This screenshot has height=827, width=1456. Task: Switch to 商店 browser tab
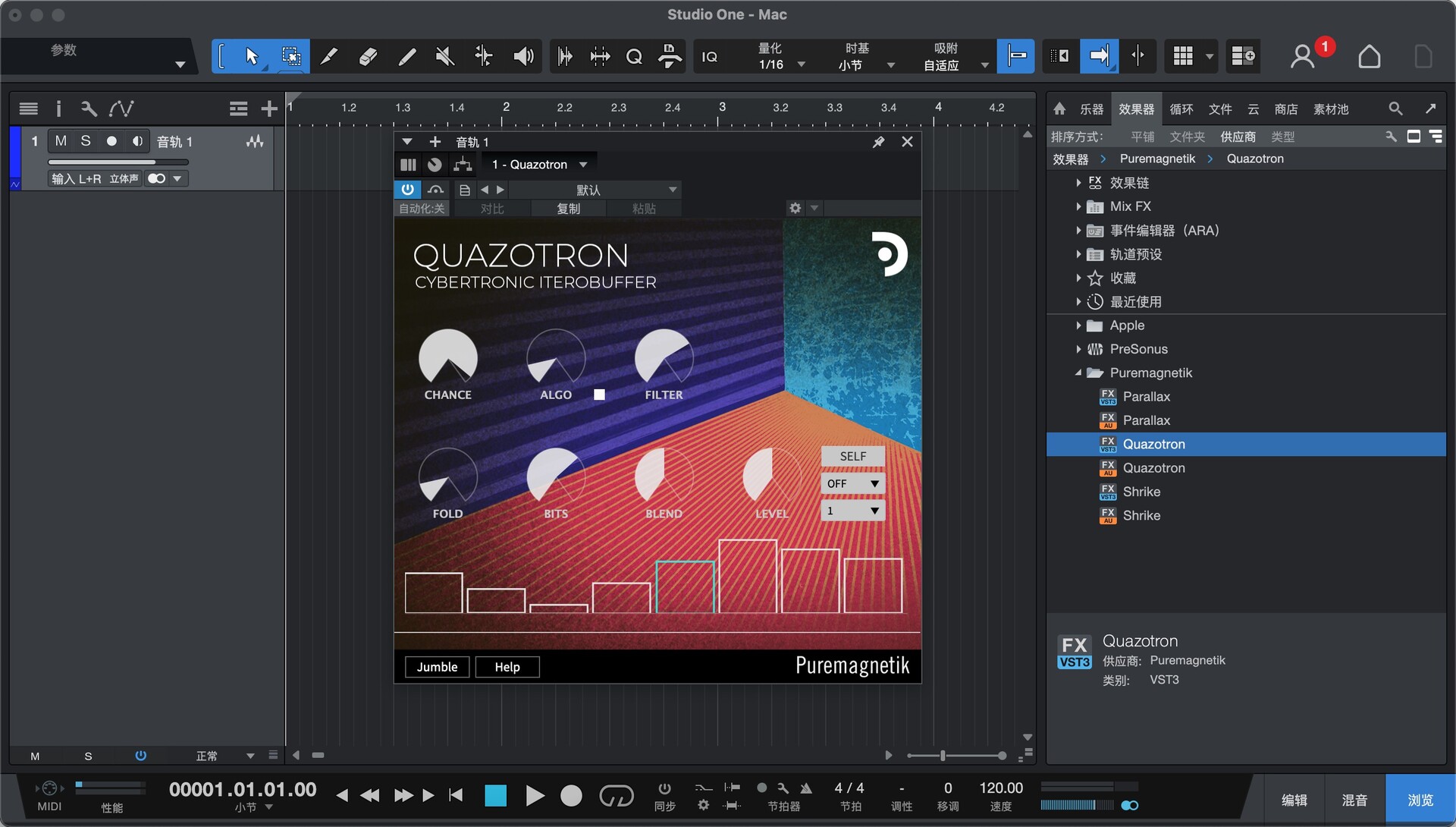point(1286,109)
